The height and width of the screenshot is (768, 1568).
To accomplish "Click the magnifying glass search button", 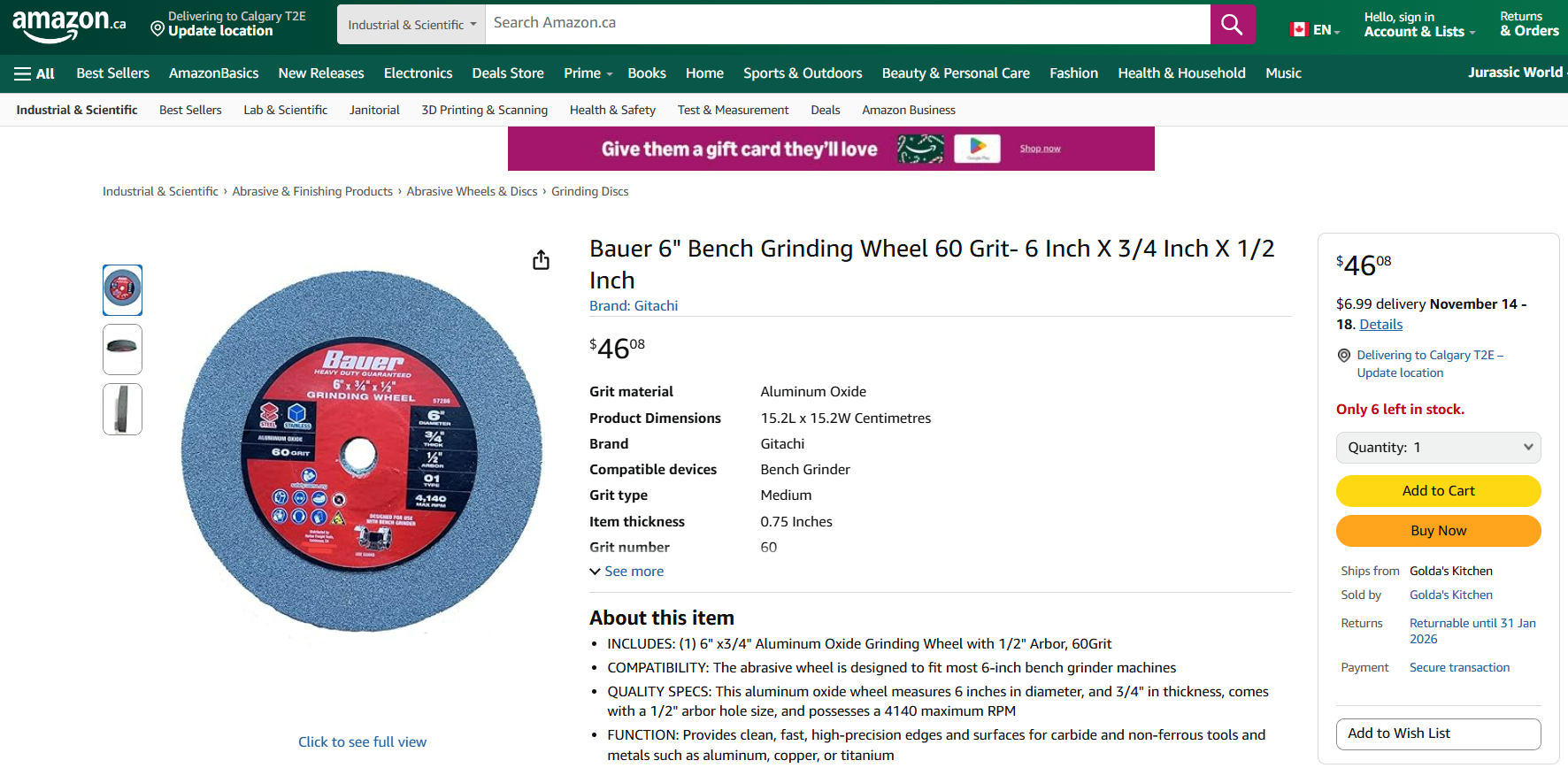I will click(x=1232, y=24).
